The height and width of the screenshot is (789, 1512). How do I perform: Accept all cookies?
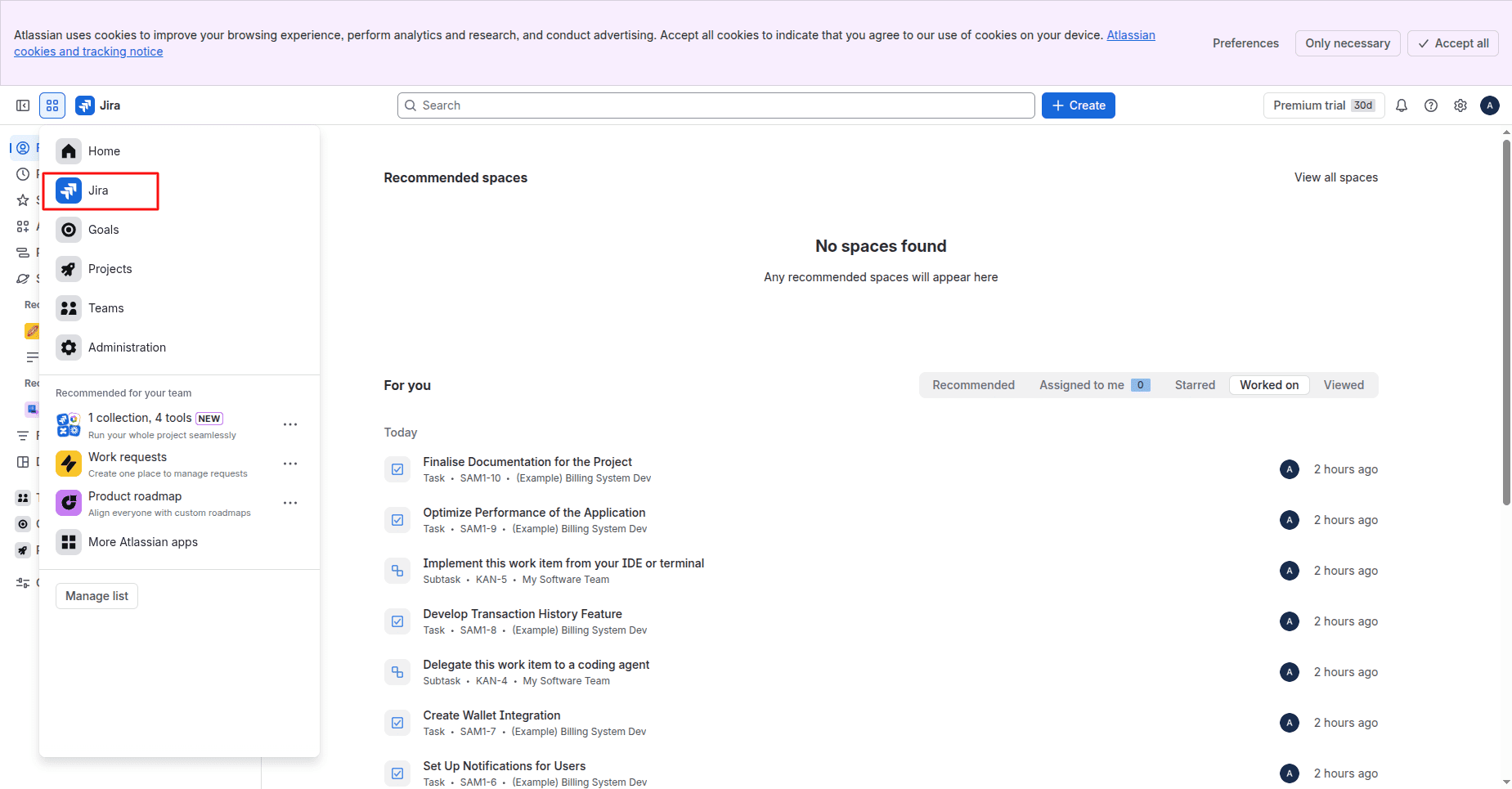(1453, 43)
